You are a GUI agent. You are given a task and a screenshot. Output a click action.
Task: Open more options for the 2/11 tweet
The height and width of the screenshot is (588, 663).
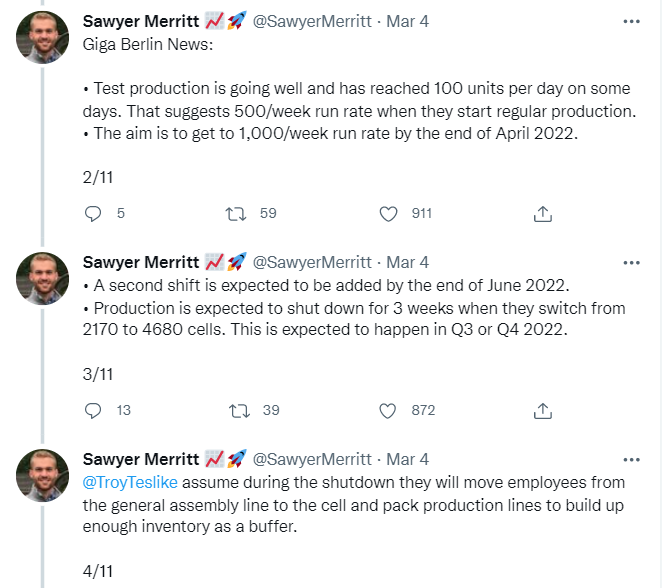coord(631,22)
